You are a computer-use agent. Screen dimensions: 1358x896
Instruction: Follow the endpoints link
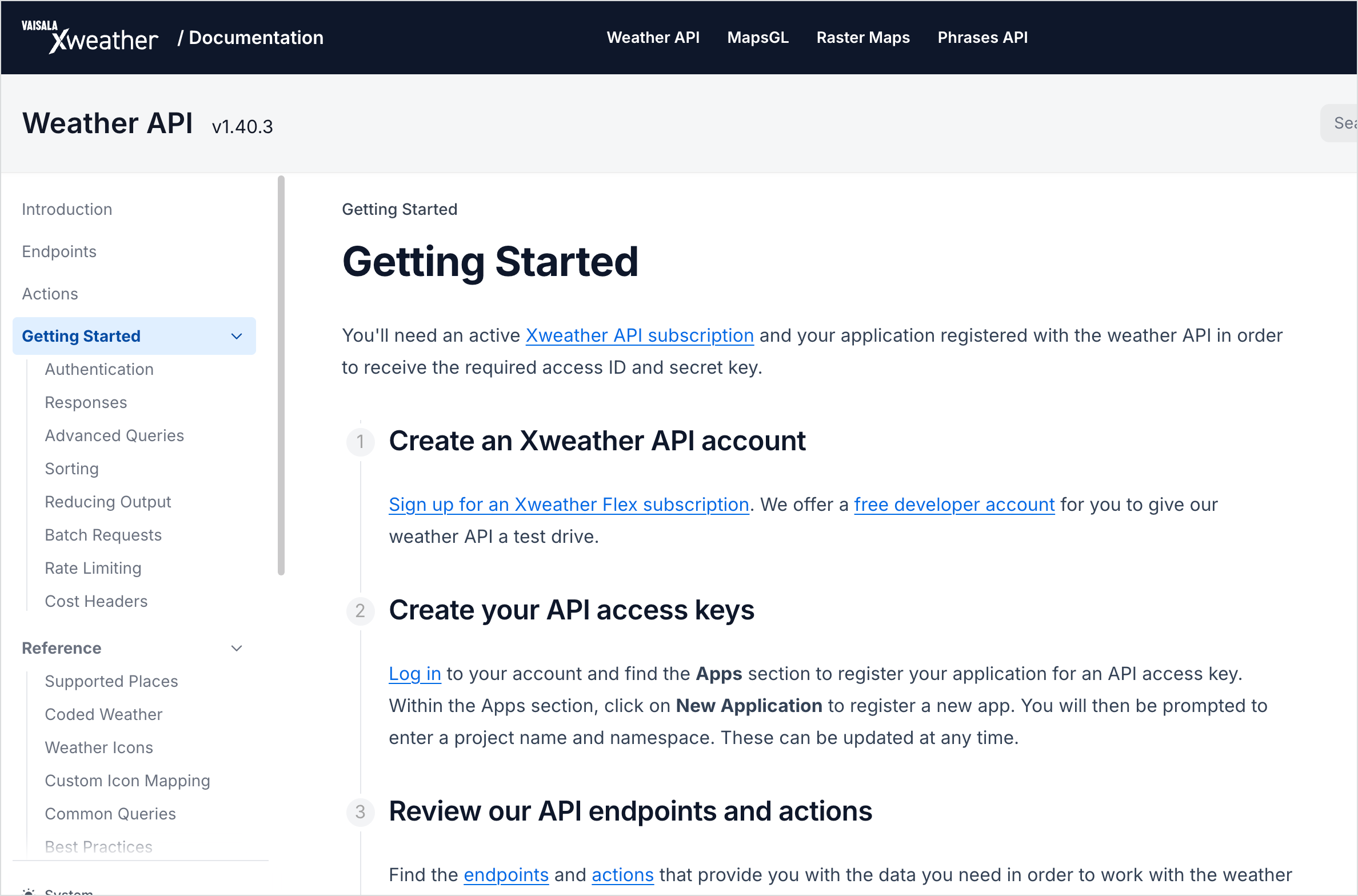pyautogui.click(x=506, y=875)
